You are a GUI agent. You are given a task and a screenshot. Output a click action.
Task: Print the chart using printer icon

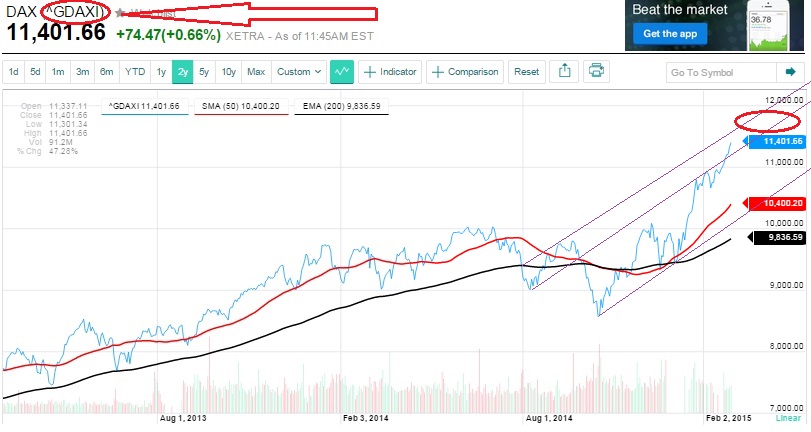click(x=597, y=72)
